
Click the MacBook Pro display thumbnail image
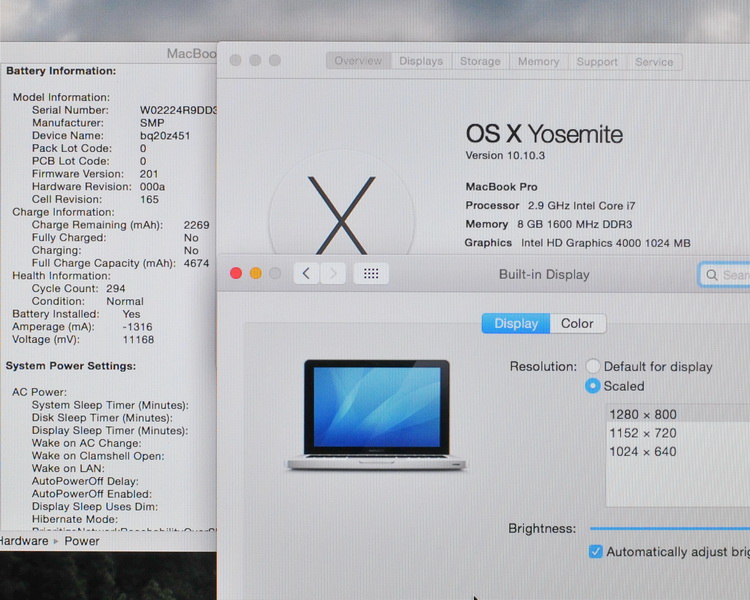(x=376, y=414)
